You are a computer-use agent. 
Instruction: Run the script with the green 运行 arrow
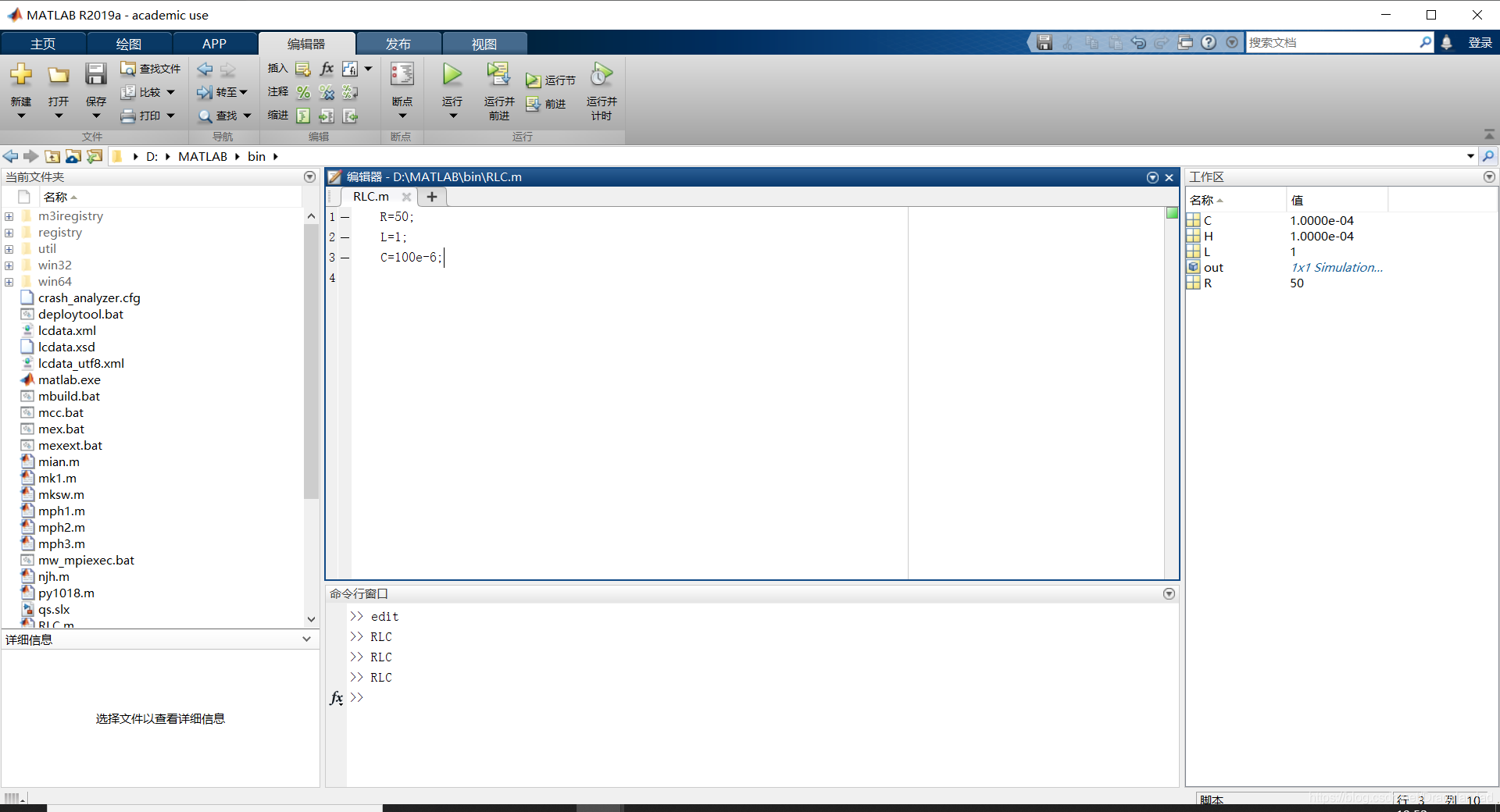point(452,75)
